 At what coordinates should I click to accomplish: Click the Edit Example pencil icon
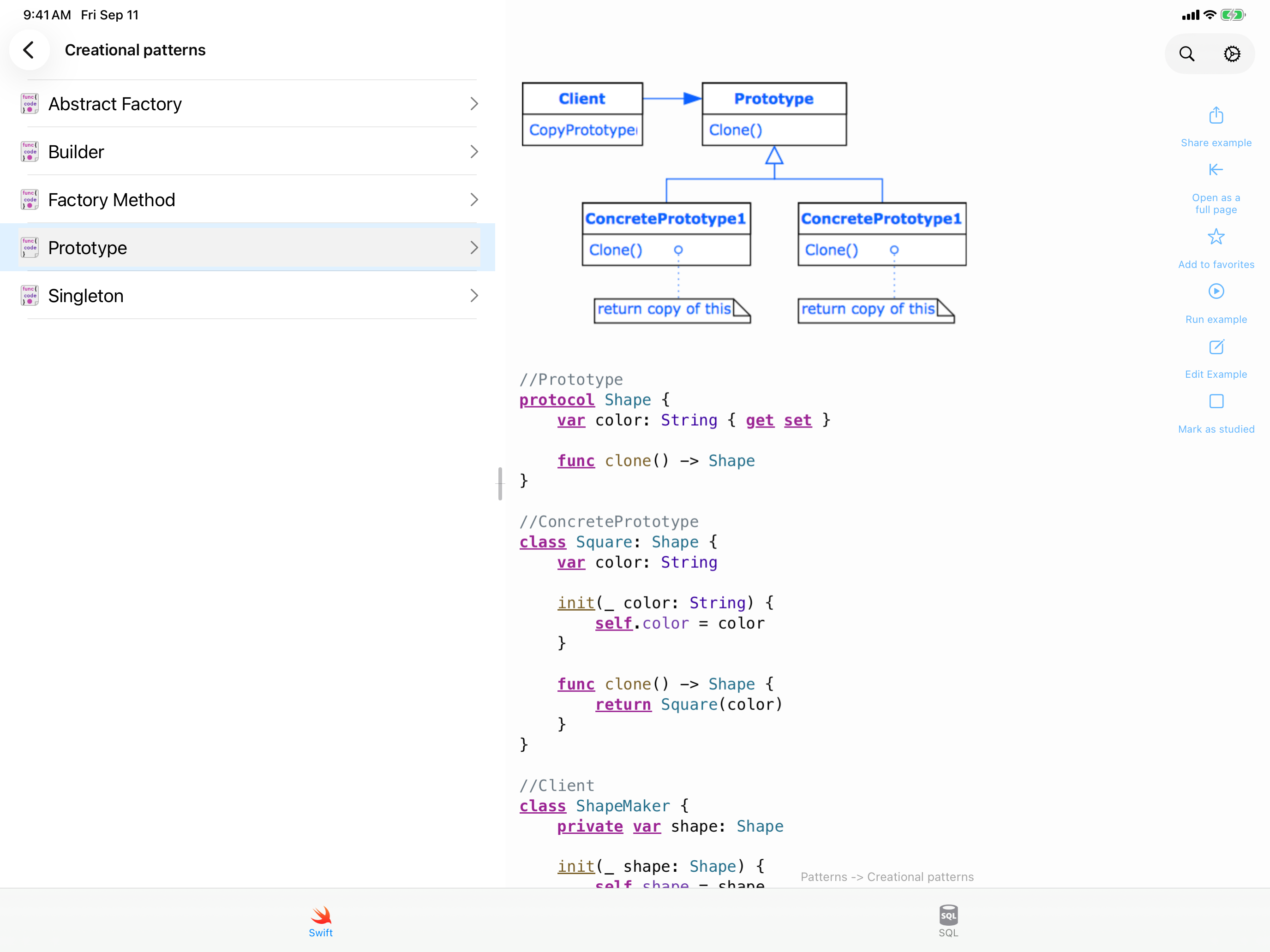click(x=1216, y=346)
